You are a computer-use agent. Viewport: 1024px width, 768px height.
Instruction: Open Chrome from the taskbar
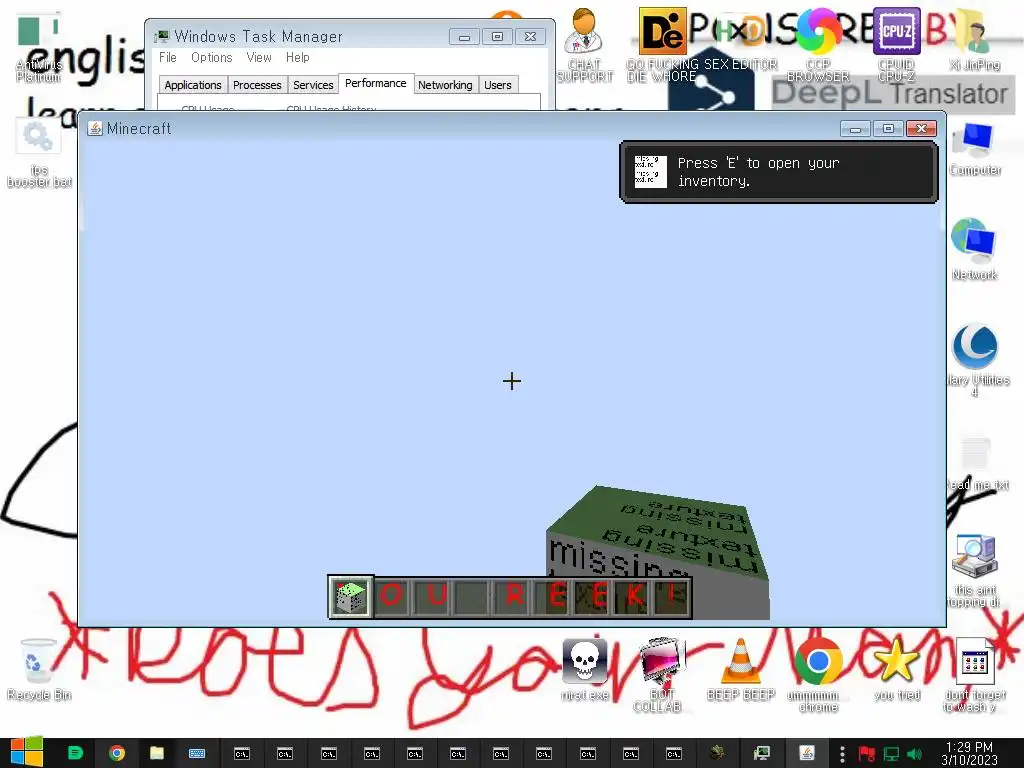(117, 753)
